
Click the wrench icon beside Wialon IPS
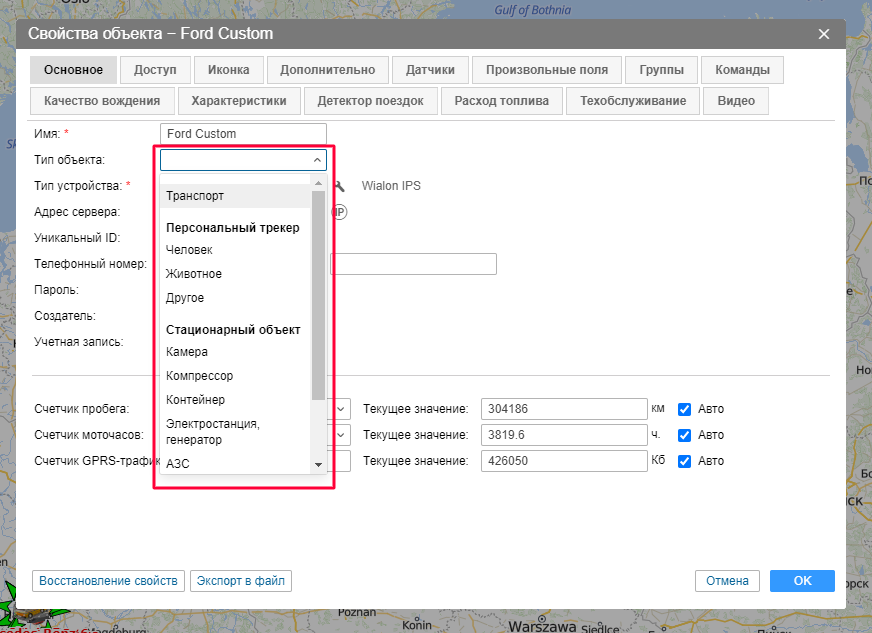tap(340, 186)
